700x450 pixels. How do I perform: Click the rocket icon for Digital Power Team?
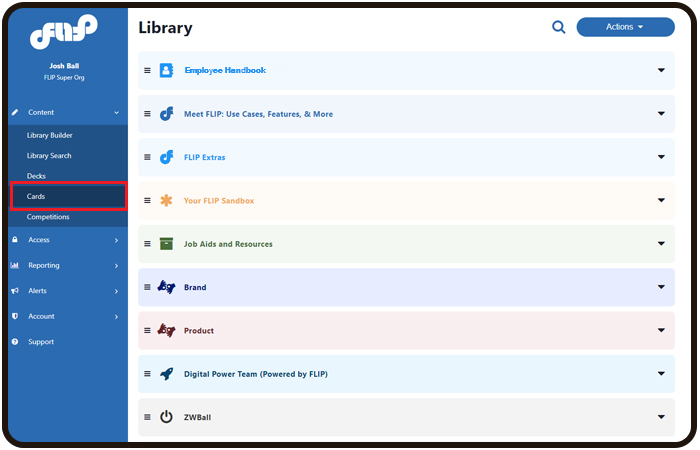point(167,374)
